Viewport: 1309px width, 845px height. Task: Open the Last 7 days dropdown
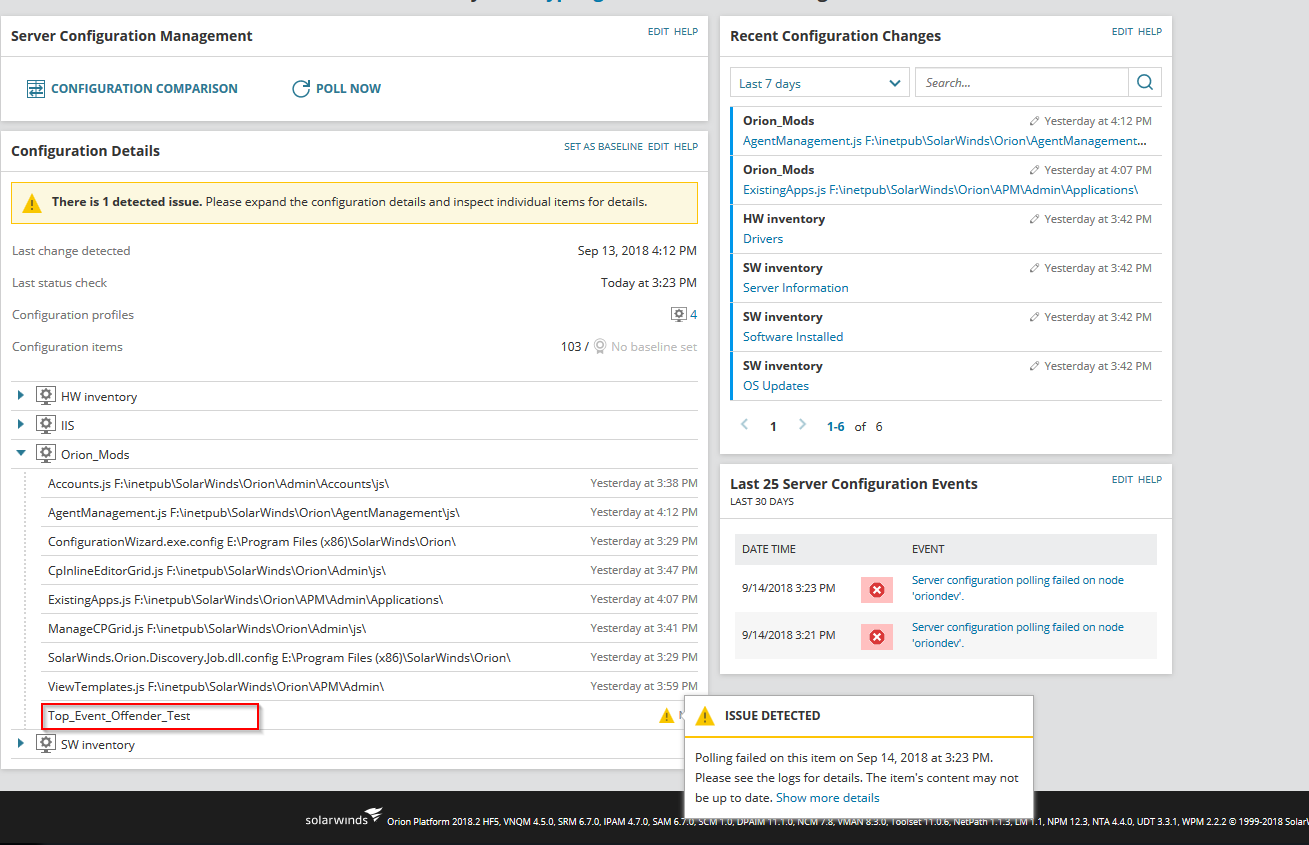(x=820, y=83)
